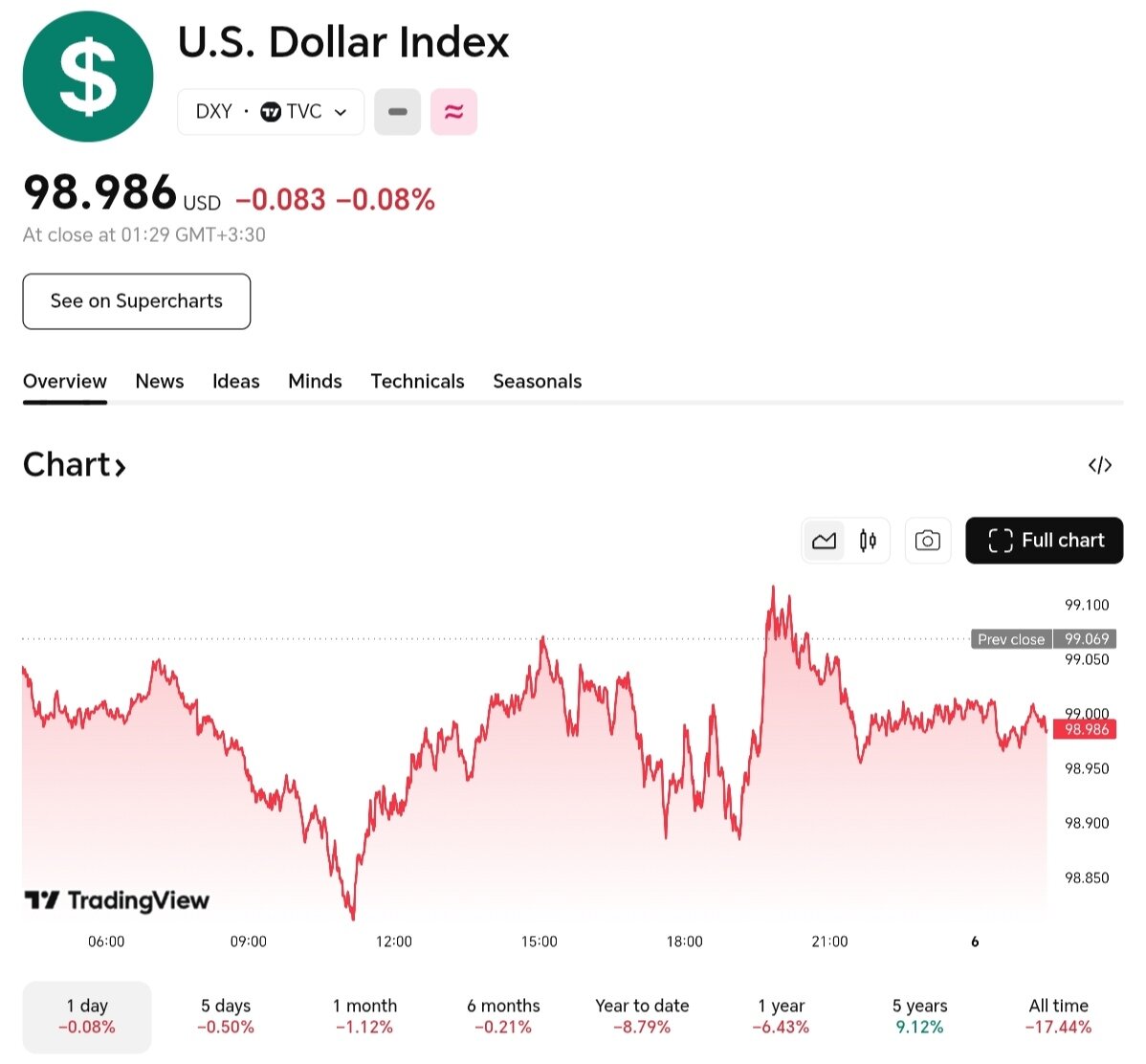
Task: Click the See on Supercharts button
Action: click(136, 301)
